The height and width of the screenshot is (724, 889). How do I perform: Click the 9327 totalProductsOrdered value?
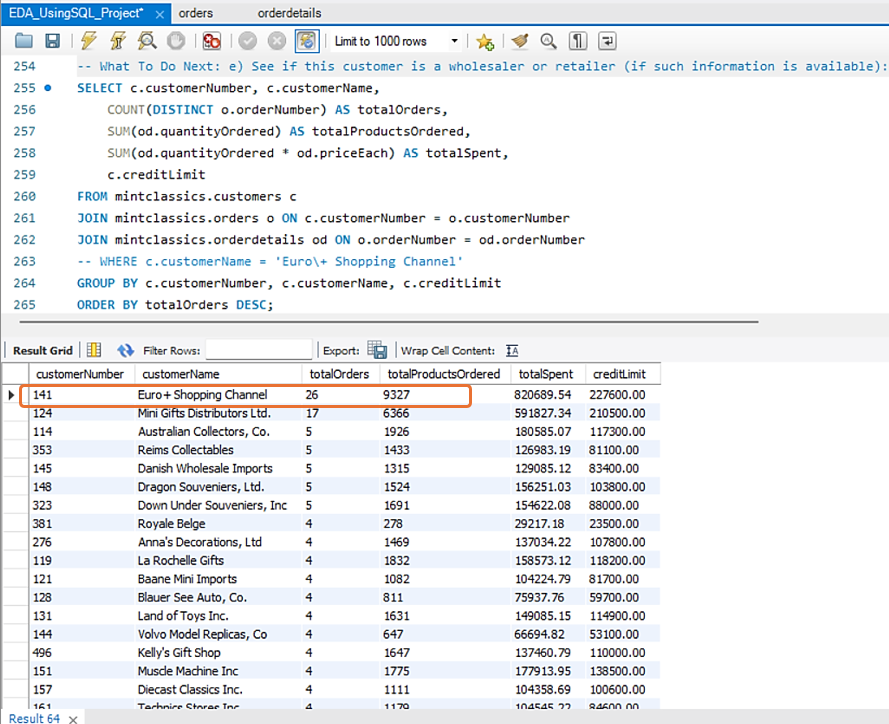(396, 395)
